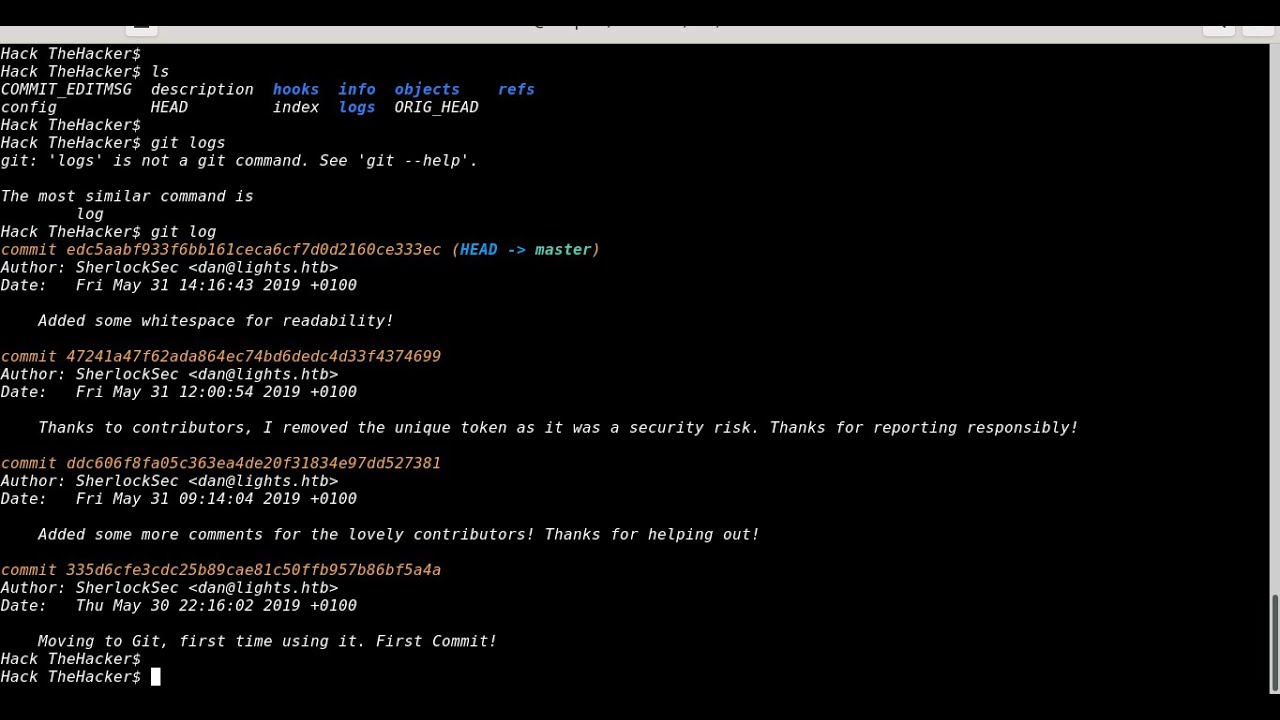Click the typed 'git log' command
1280x720 pixels.
point(183,232)
